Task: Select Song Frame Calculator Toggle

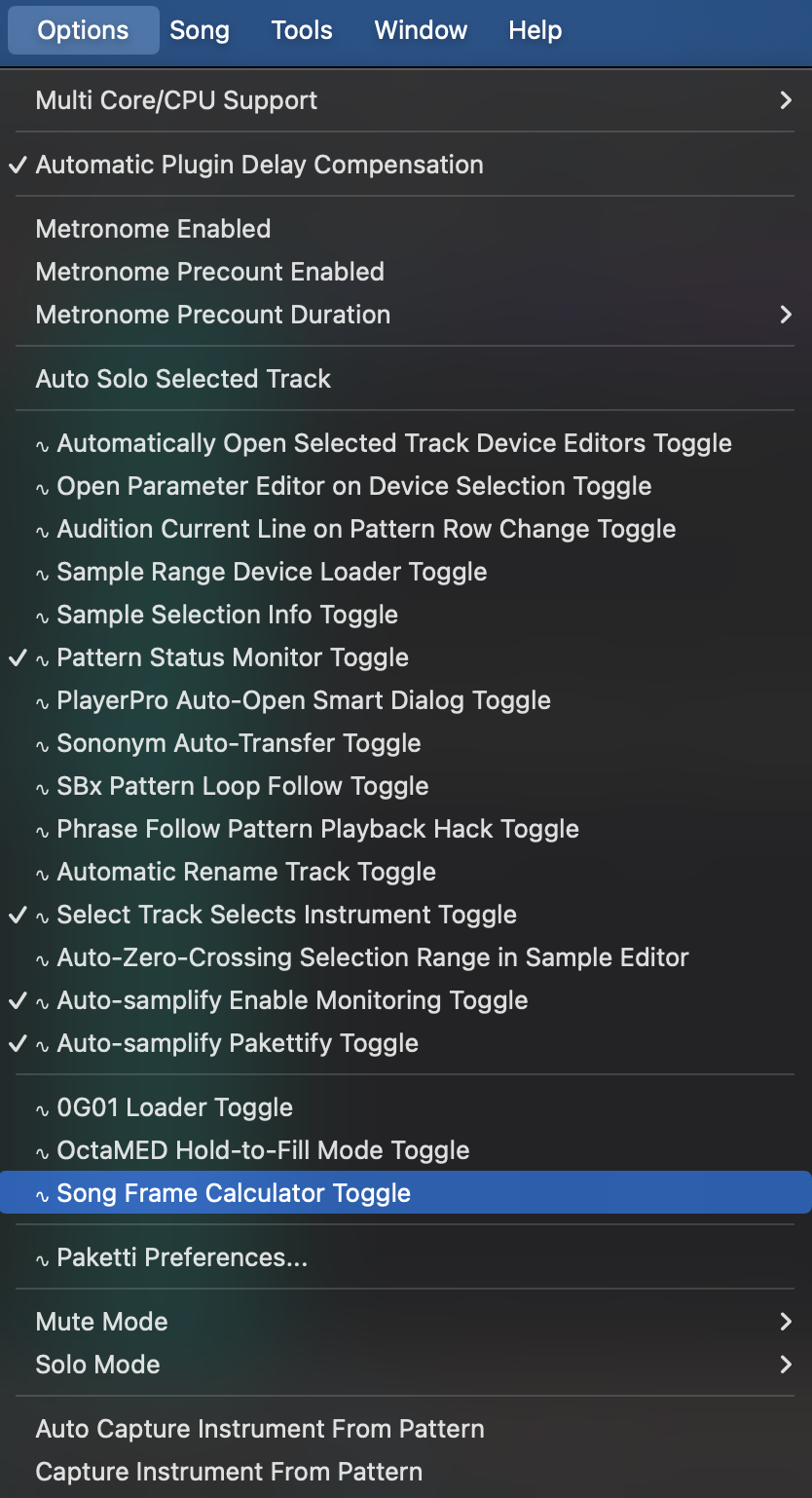Action: 234,1193
